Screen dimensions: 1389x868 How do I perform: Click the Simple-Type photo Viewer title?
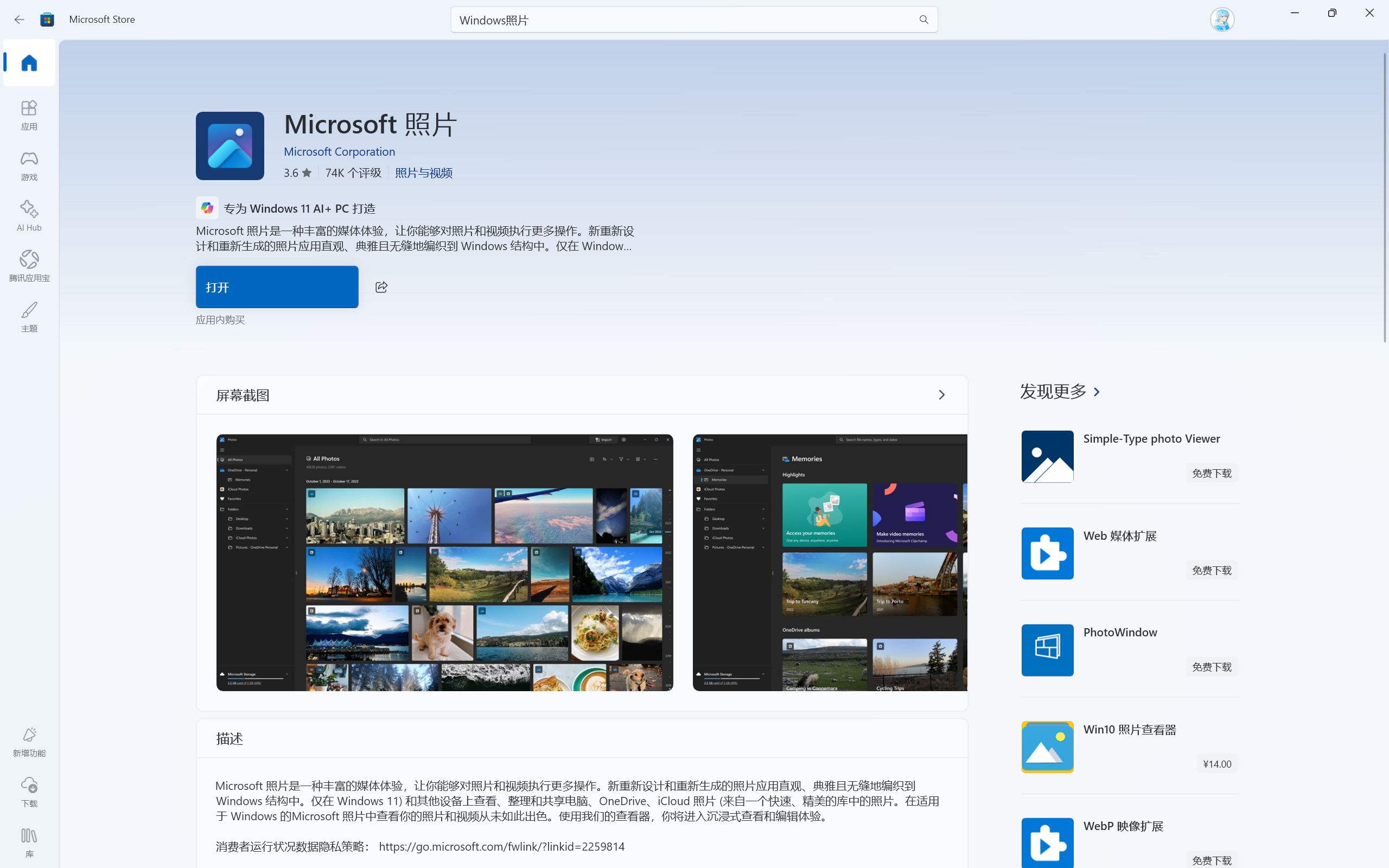pos(1151,438)
